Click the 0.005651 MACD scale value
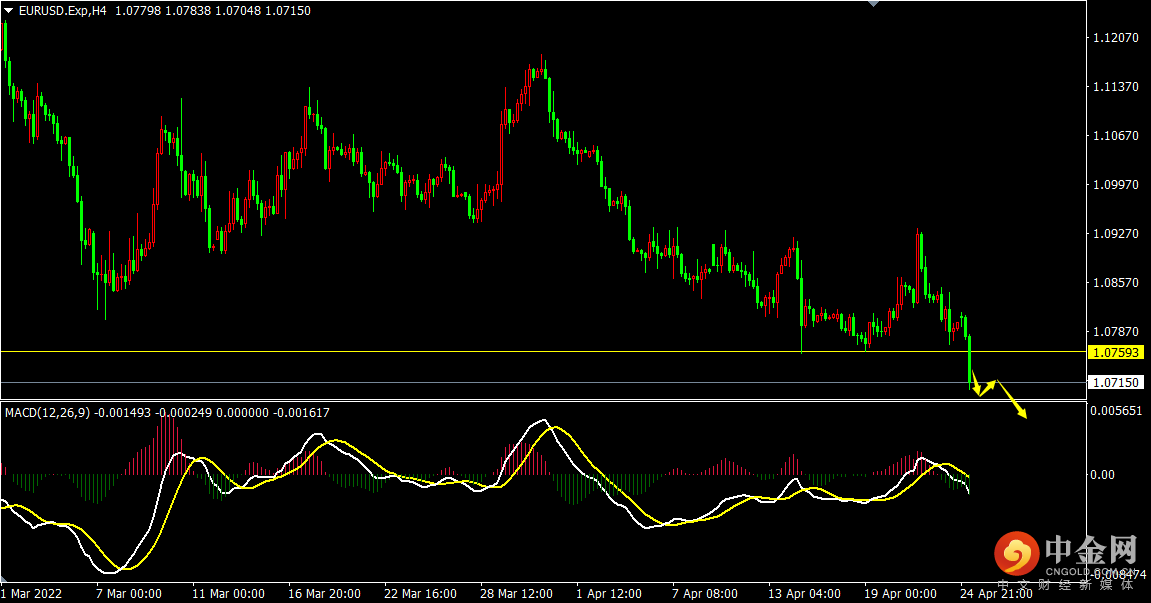 pyautogui.click(x=1116, y=411)
